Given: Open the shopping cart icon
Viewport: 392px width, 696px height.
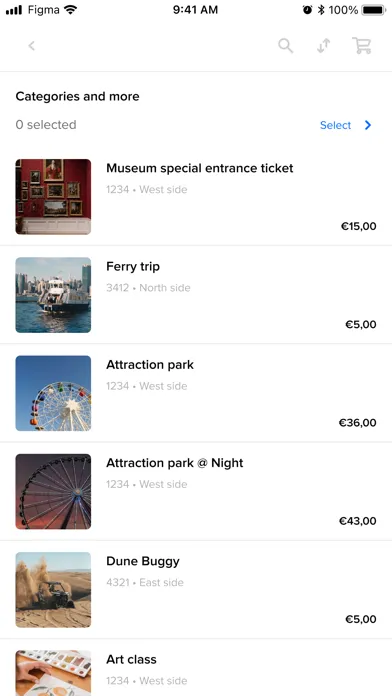Looking at the screenshot, I should [x=362, y=46].
